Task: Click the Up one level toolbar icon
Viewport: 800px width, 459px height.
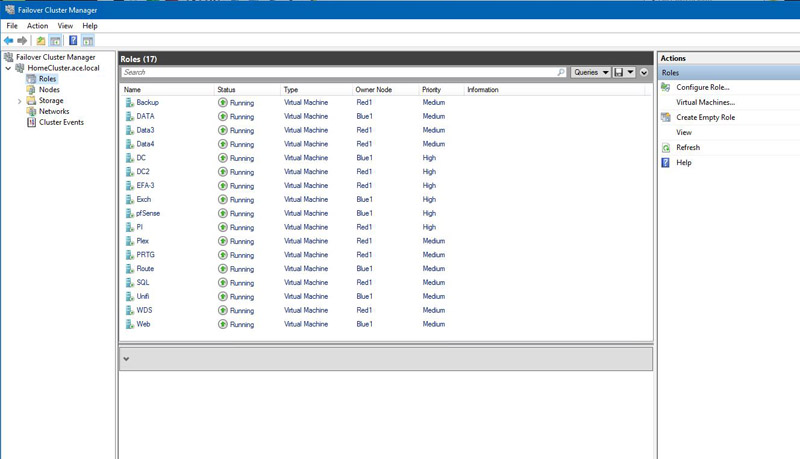Action: tap(41, 41)
